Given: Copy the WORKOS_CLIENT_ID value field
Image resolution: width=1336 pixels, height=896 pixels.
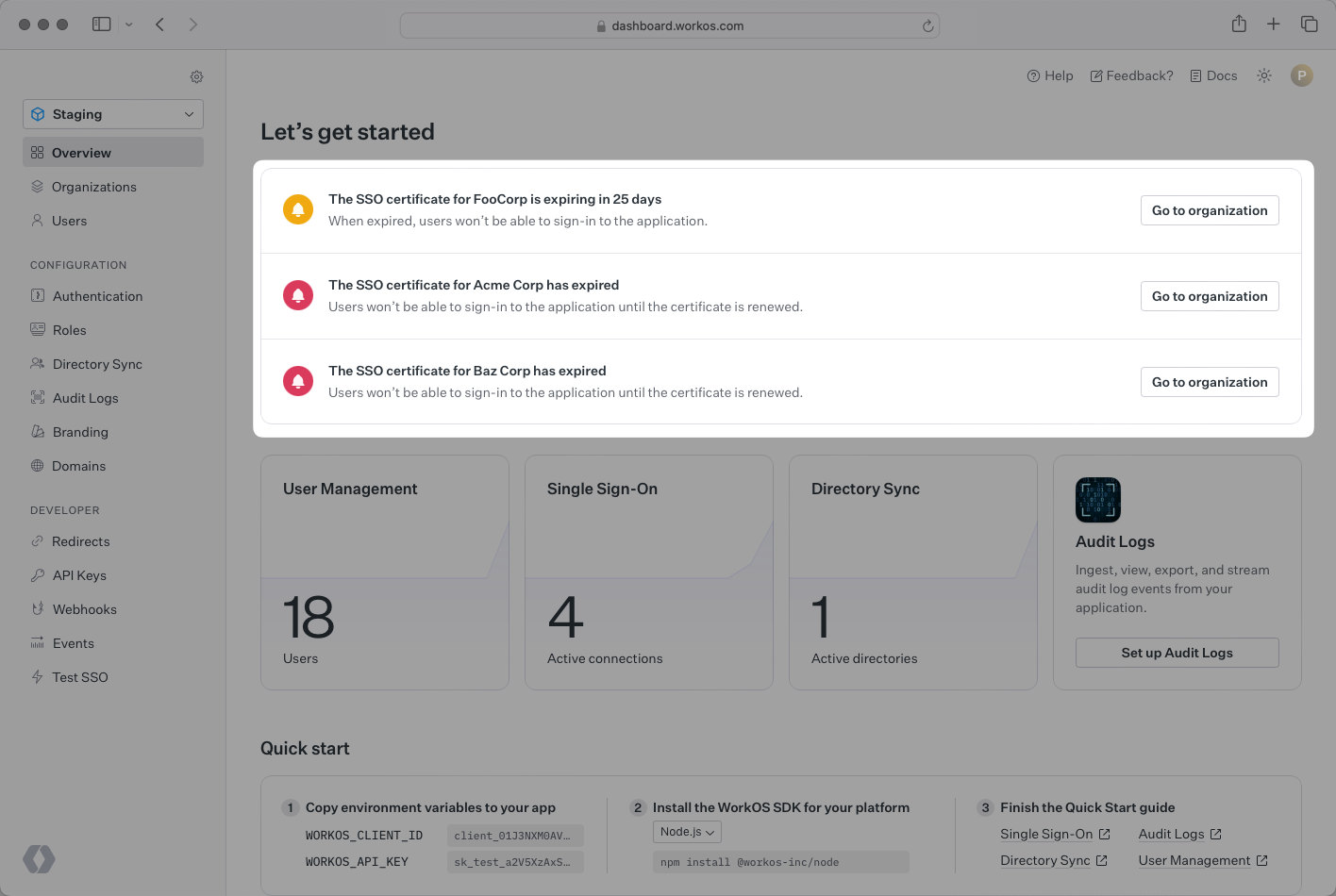Looking at the screenshot, I should (x=514, y=836).
